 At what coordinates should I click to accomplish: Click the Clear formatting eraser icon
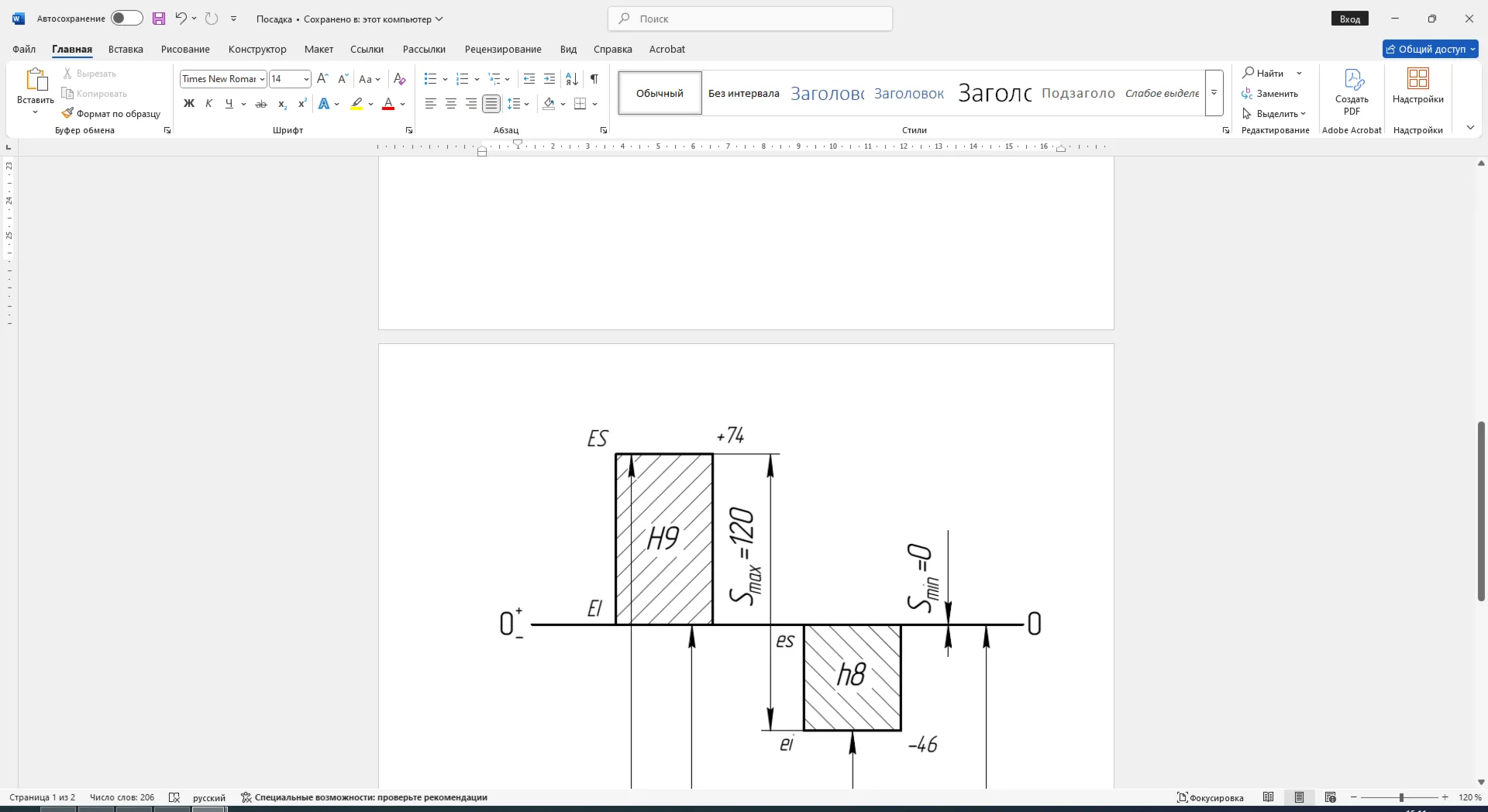[400, 79]
